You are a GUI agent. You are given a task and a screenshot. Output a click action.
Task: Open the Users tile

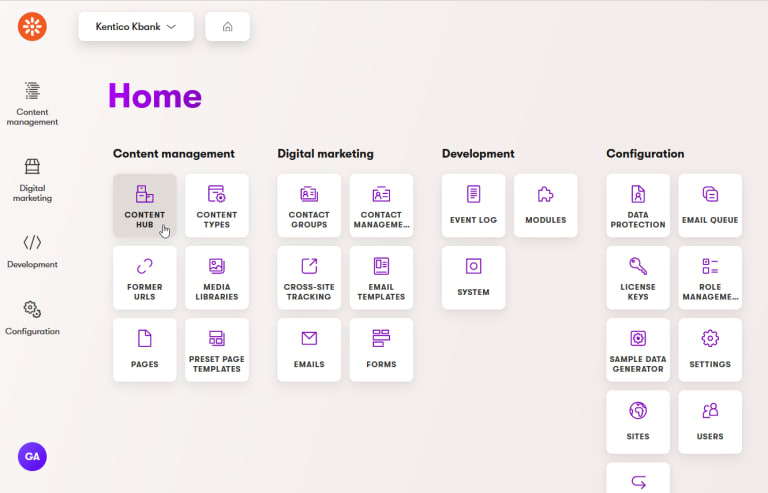pos(710,422)
